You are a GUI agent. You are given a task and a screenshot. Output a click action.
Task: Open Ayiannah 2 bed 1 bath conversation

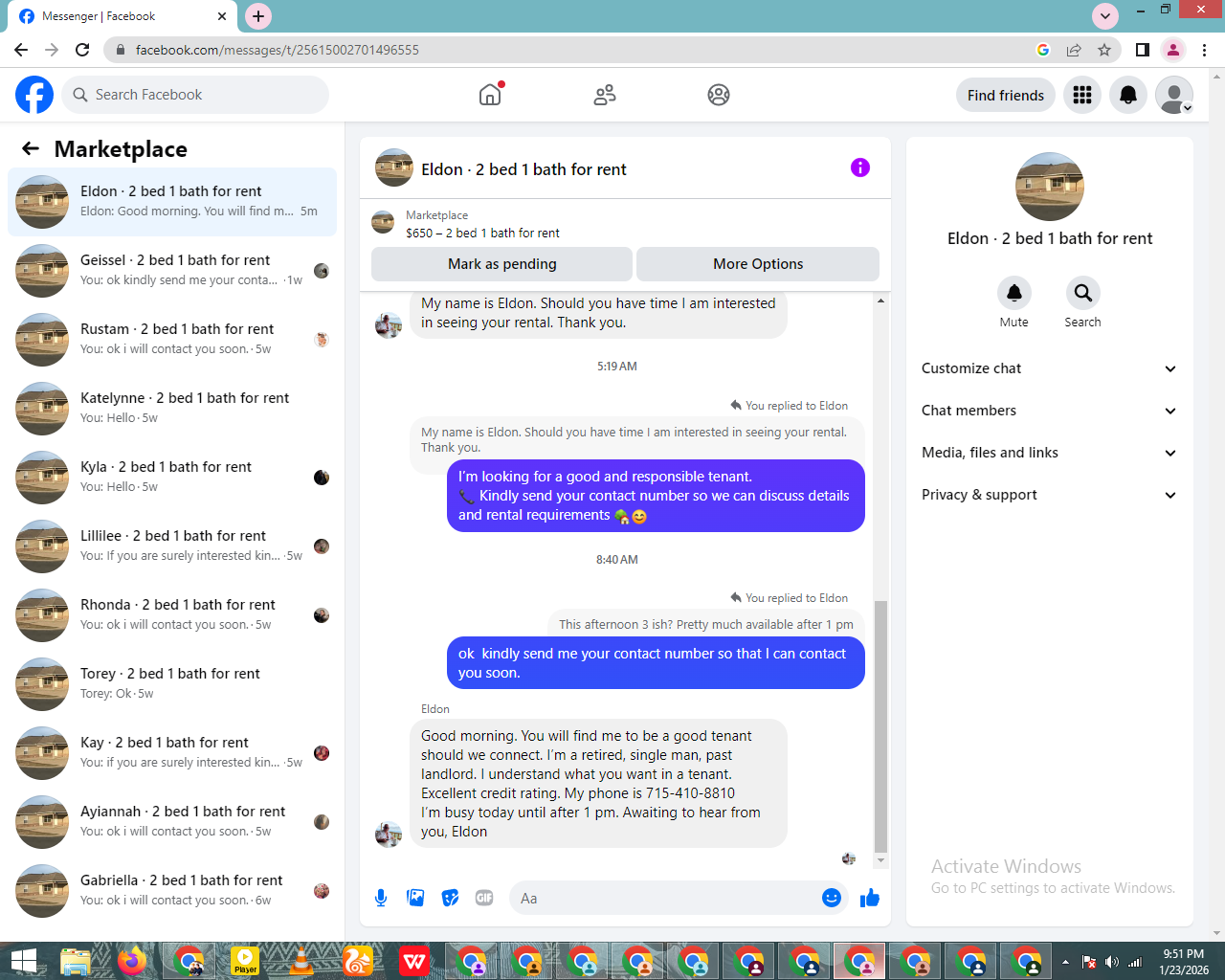point(172,822)
